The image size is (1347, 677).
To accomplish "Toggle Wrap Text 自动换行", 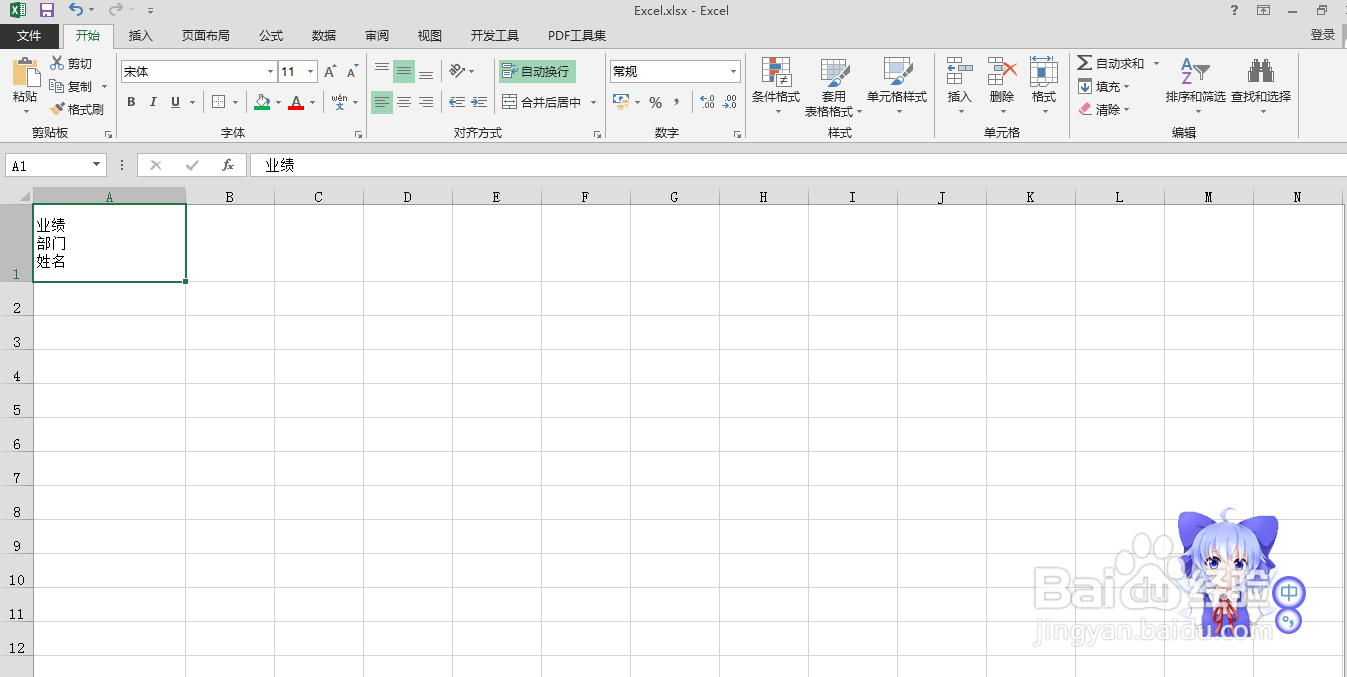I will pos(536,71).
